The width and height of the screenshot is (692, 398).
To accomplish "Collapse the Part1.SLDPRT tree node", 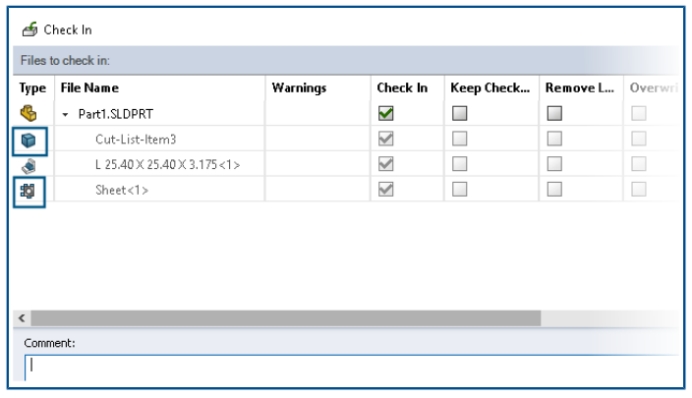I will (65, 115).
